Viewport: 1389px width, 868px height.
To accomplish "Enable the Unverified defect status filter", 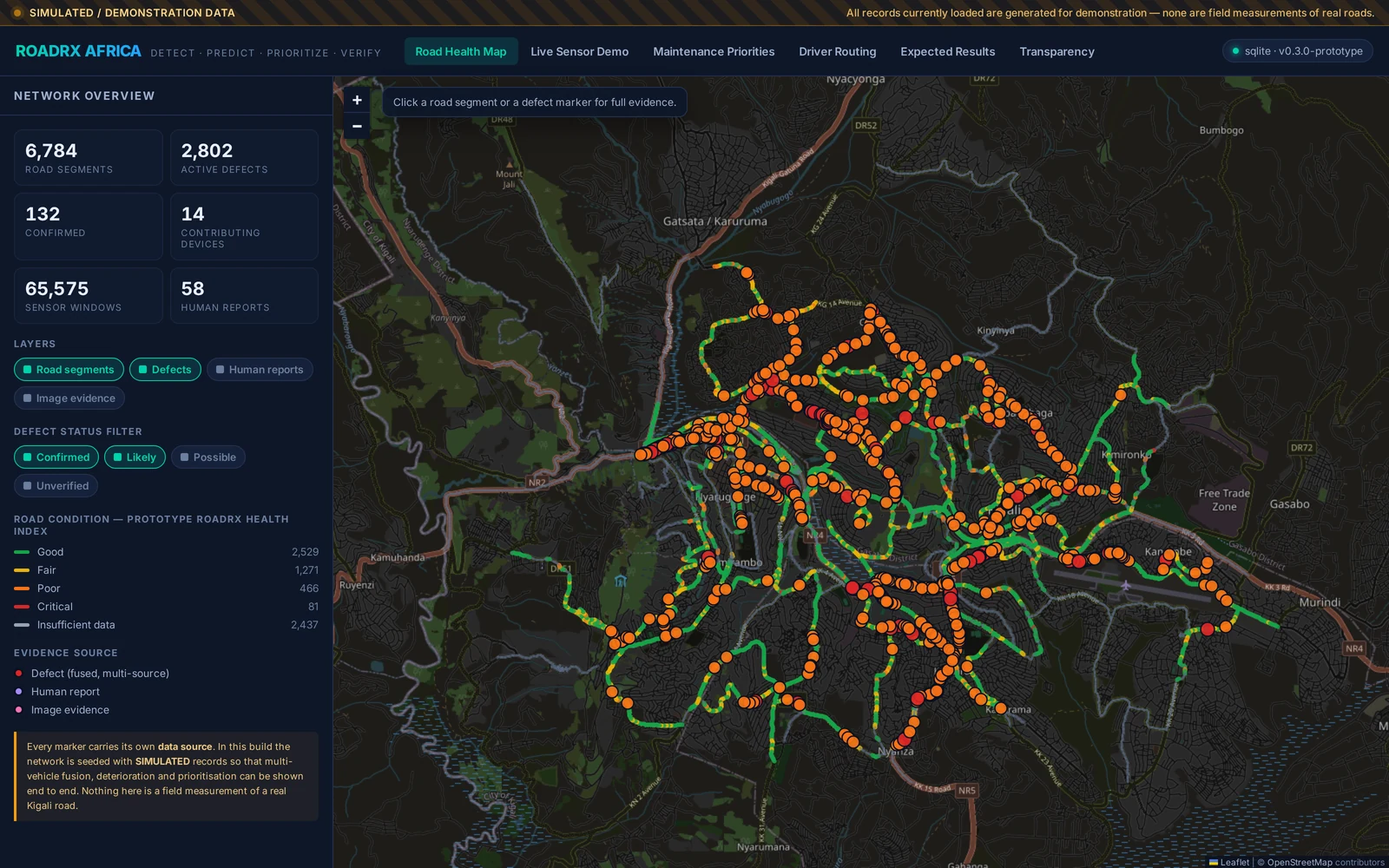I will pyautogui.click(x=56, y=486).
